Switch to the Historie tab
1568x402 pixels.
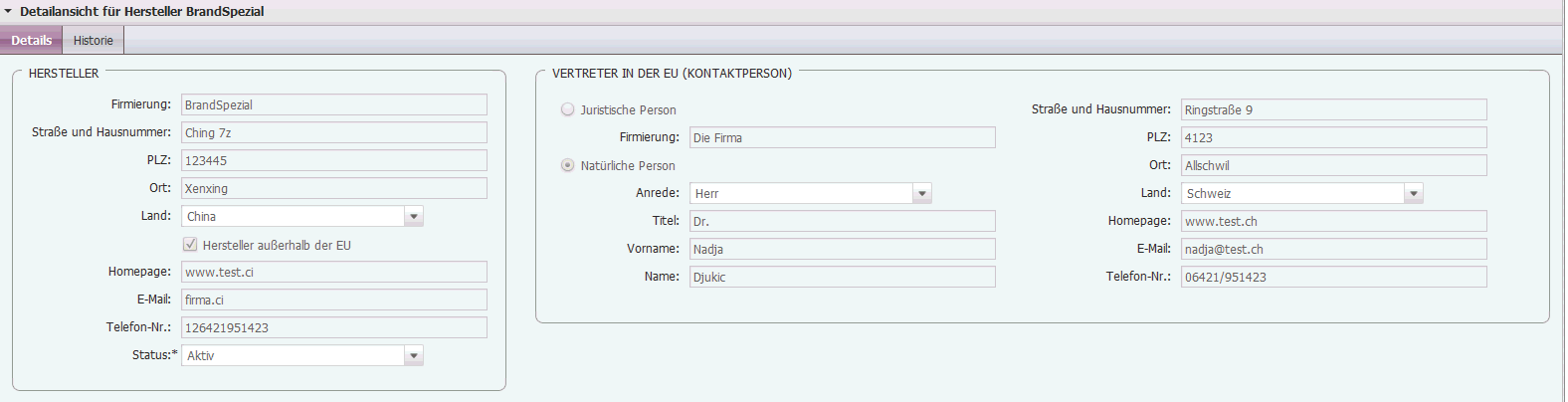coord(93,41)
